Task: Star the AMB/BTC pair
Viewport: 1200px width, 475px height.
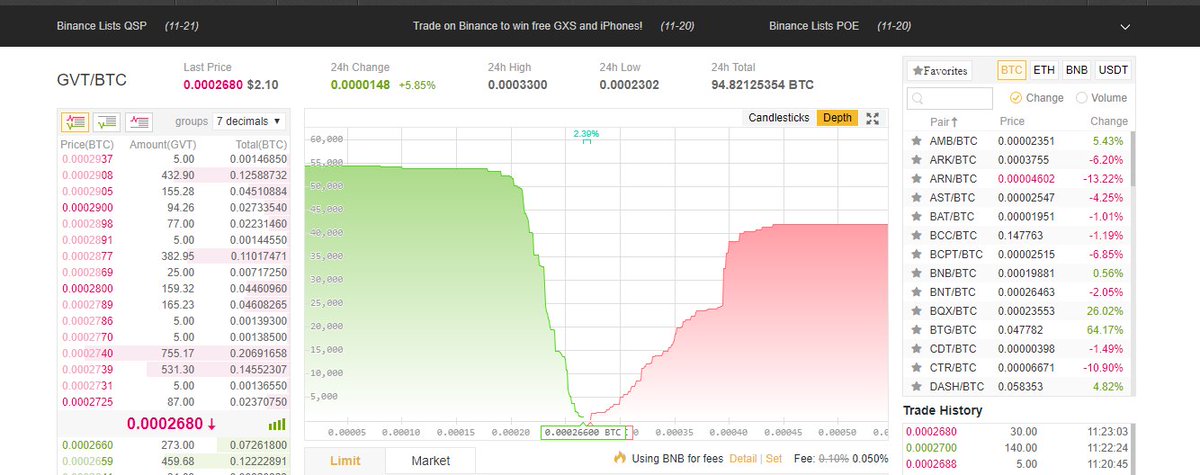Action: tap(916, 141)
